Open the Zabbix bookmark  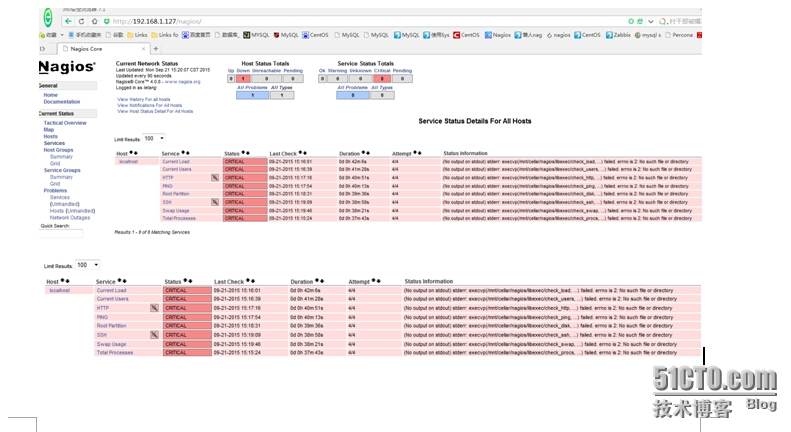618,35
